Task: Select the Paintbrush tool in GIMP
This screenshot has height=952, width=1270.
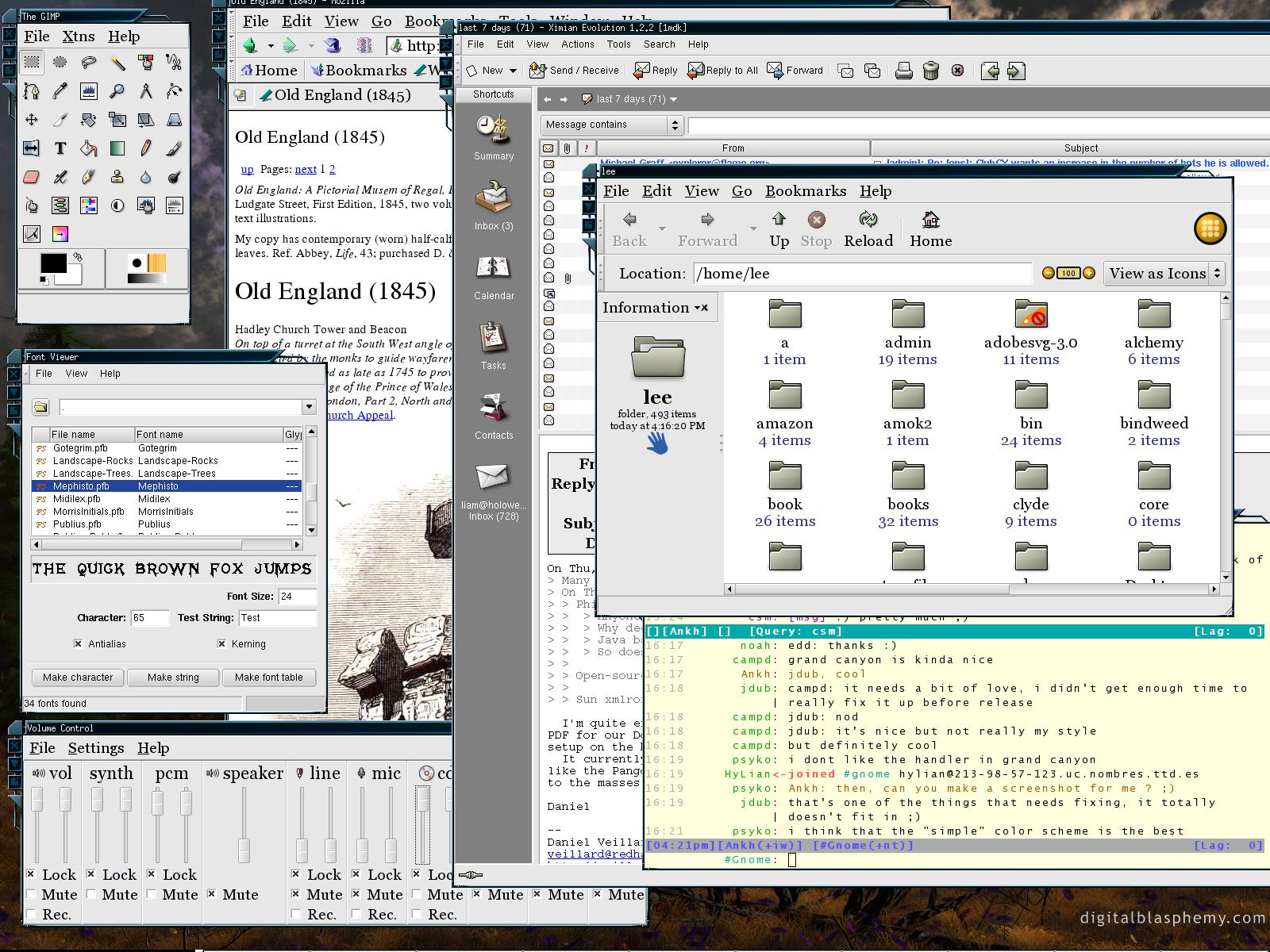Action: pyautogui.click(x=175, y=148)
